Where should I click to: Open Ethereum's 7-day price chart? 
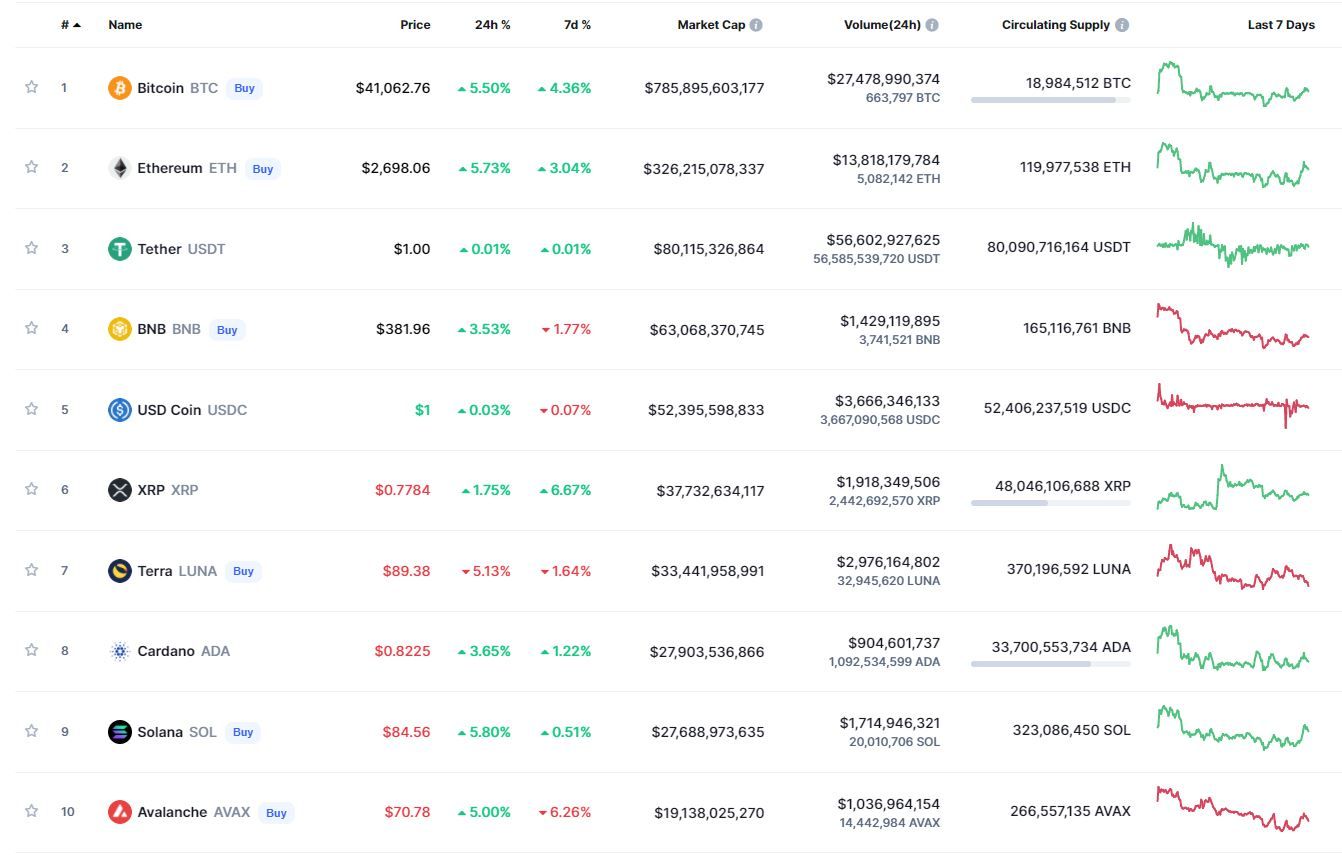click(x=1233, y=165)
